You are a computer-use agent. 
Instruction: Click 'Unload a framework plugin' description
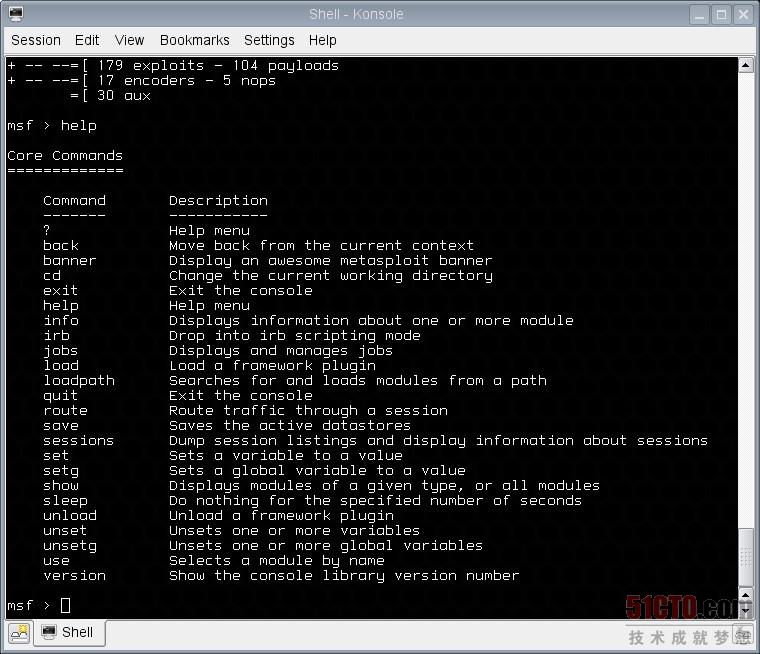281,516
